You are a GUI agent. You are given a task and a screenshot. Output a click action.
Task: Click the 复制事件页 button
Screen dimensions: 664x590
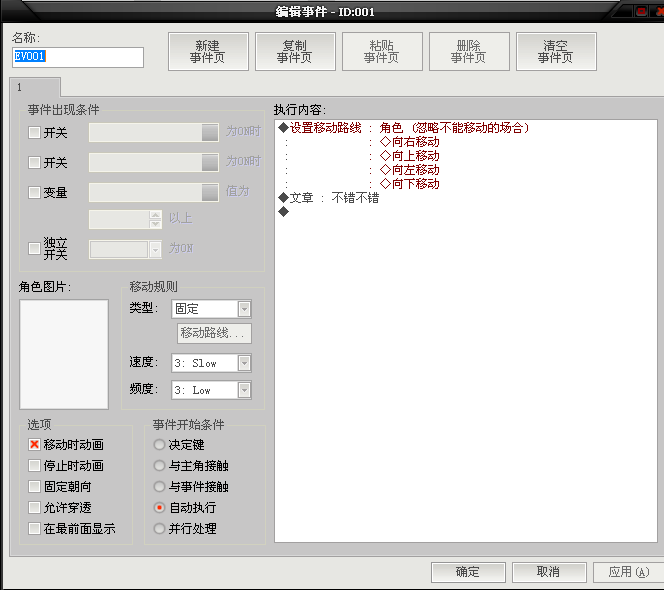295,51
